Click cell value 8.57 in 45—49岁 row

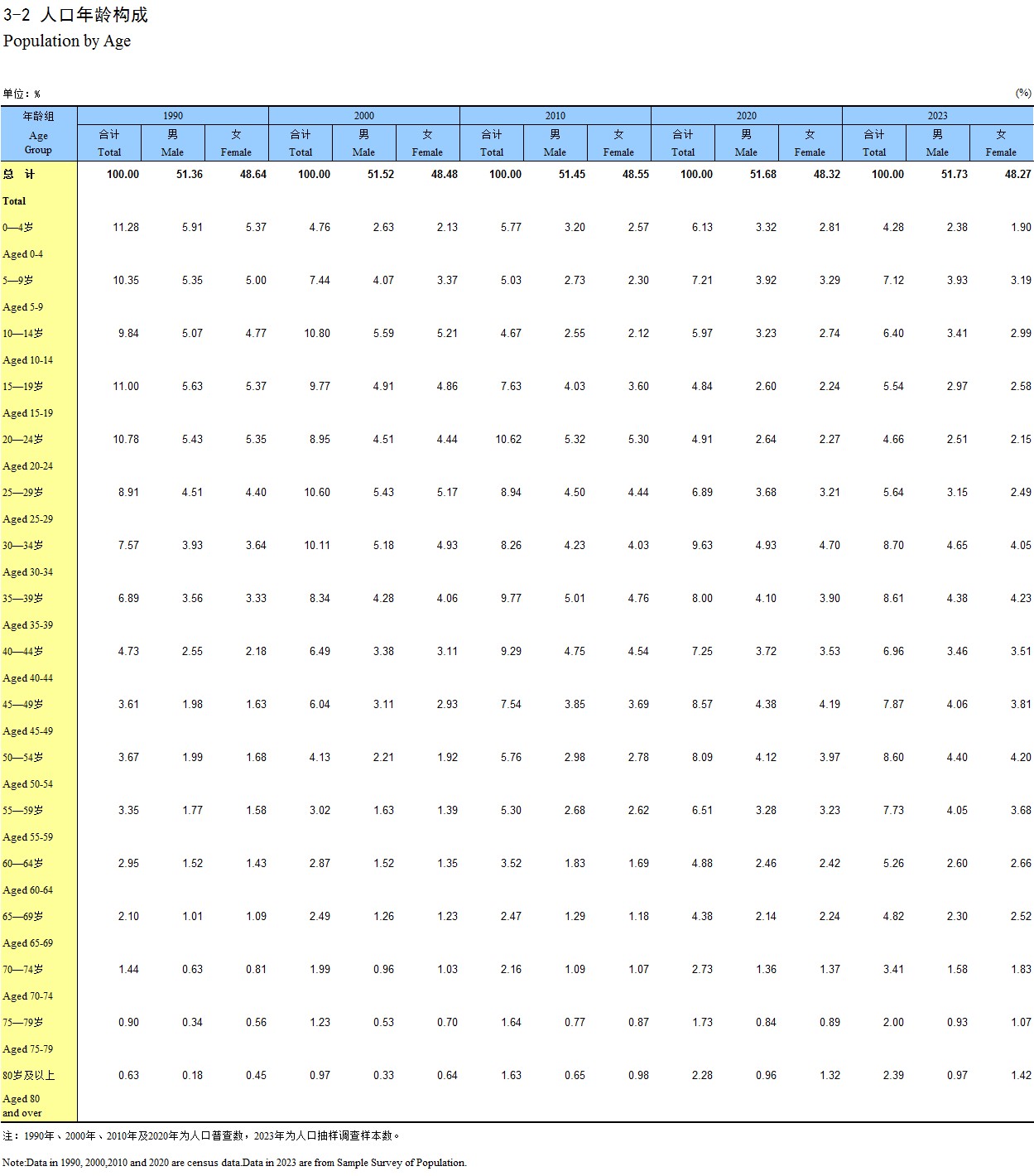(702, 704)
